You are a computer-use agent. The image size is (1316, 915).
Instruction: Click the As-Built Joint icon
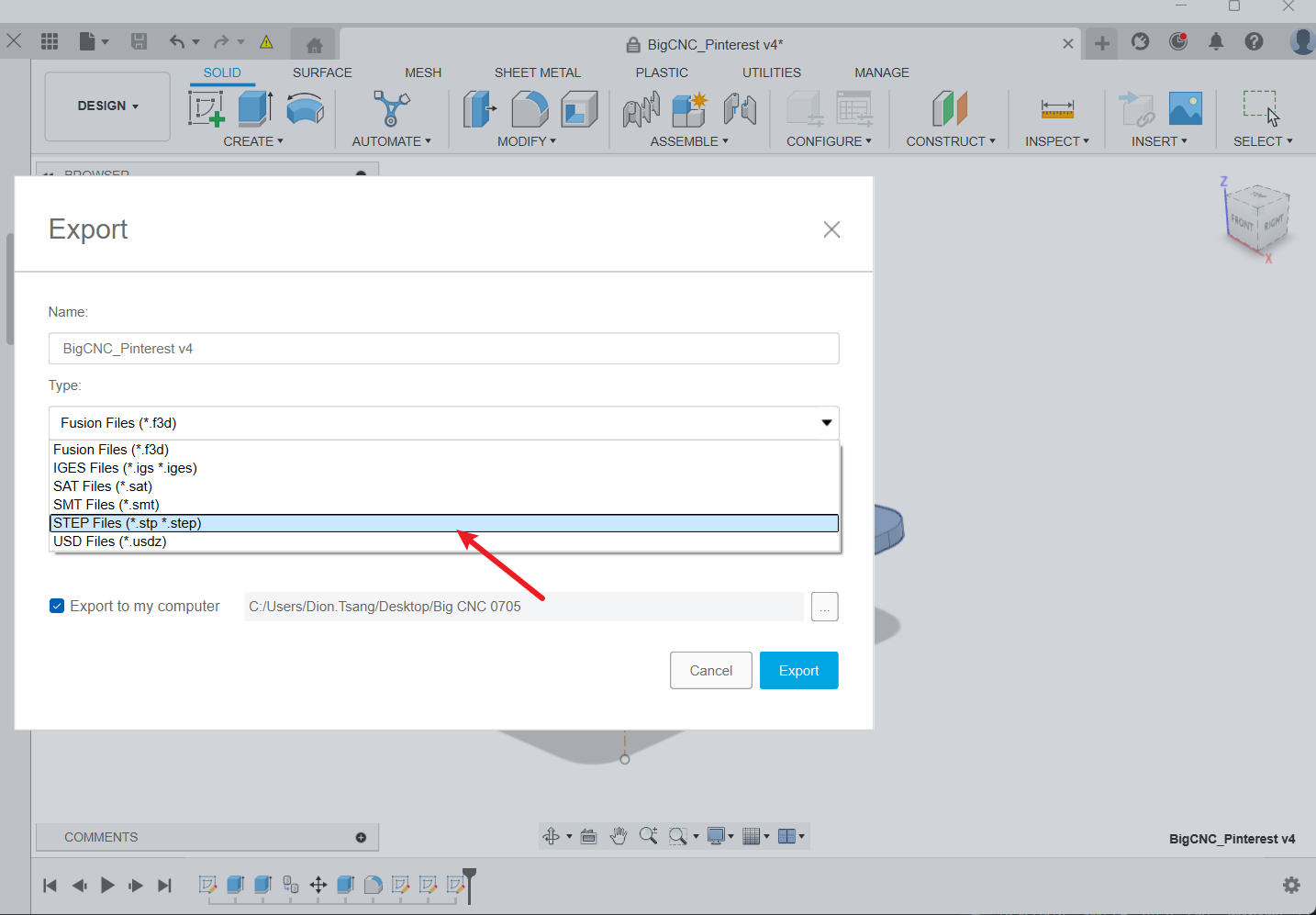740,108
